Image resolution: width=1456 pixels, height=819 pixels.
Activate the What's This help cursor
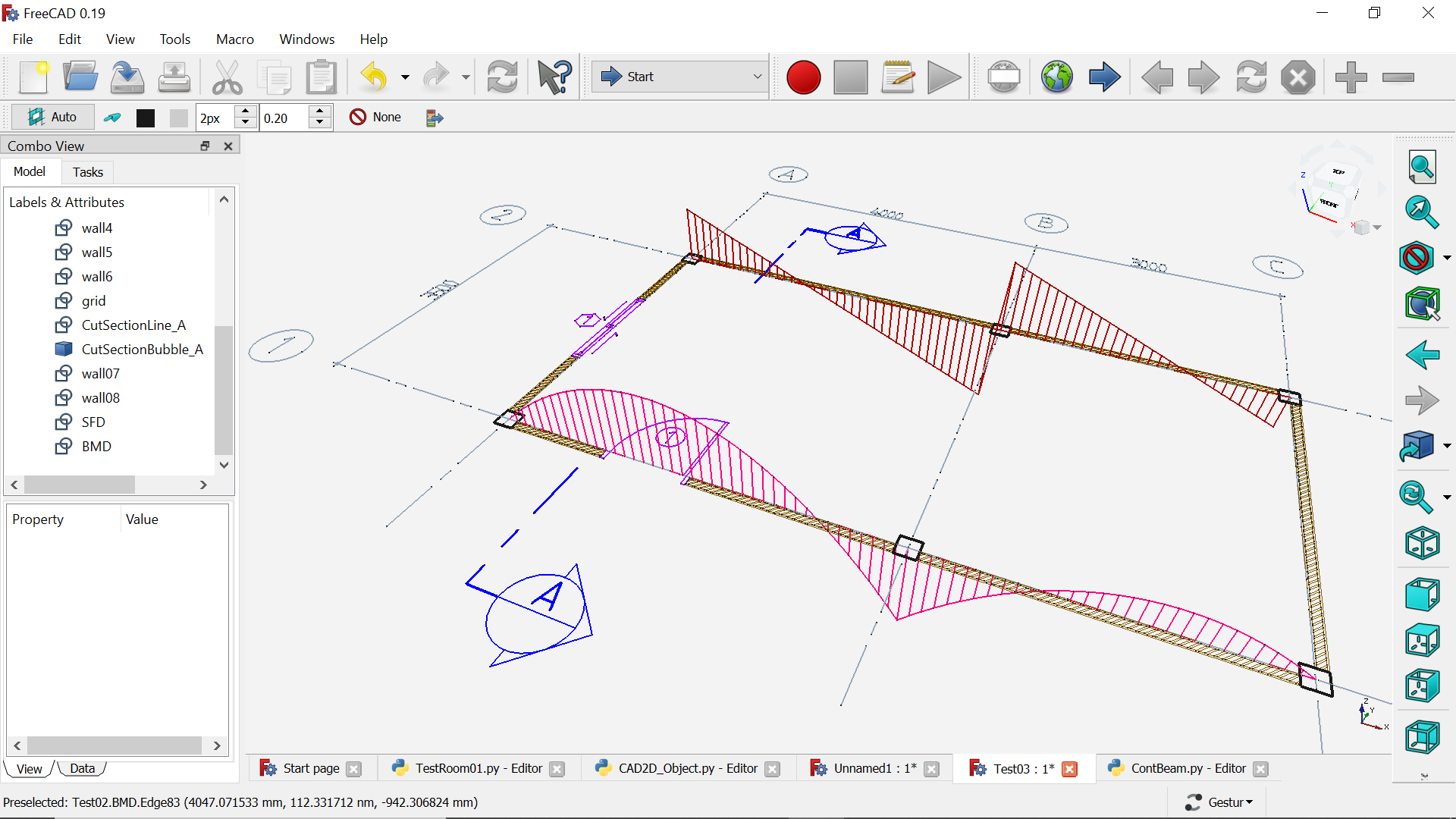click(x=554, y=77)
